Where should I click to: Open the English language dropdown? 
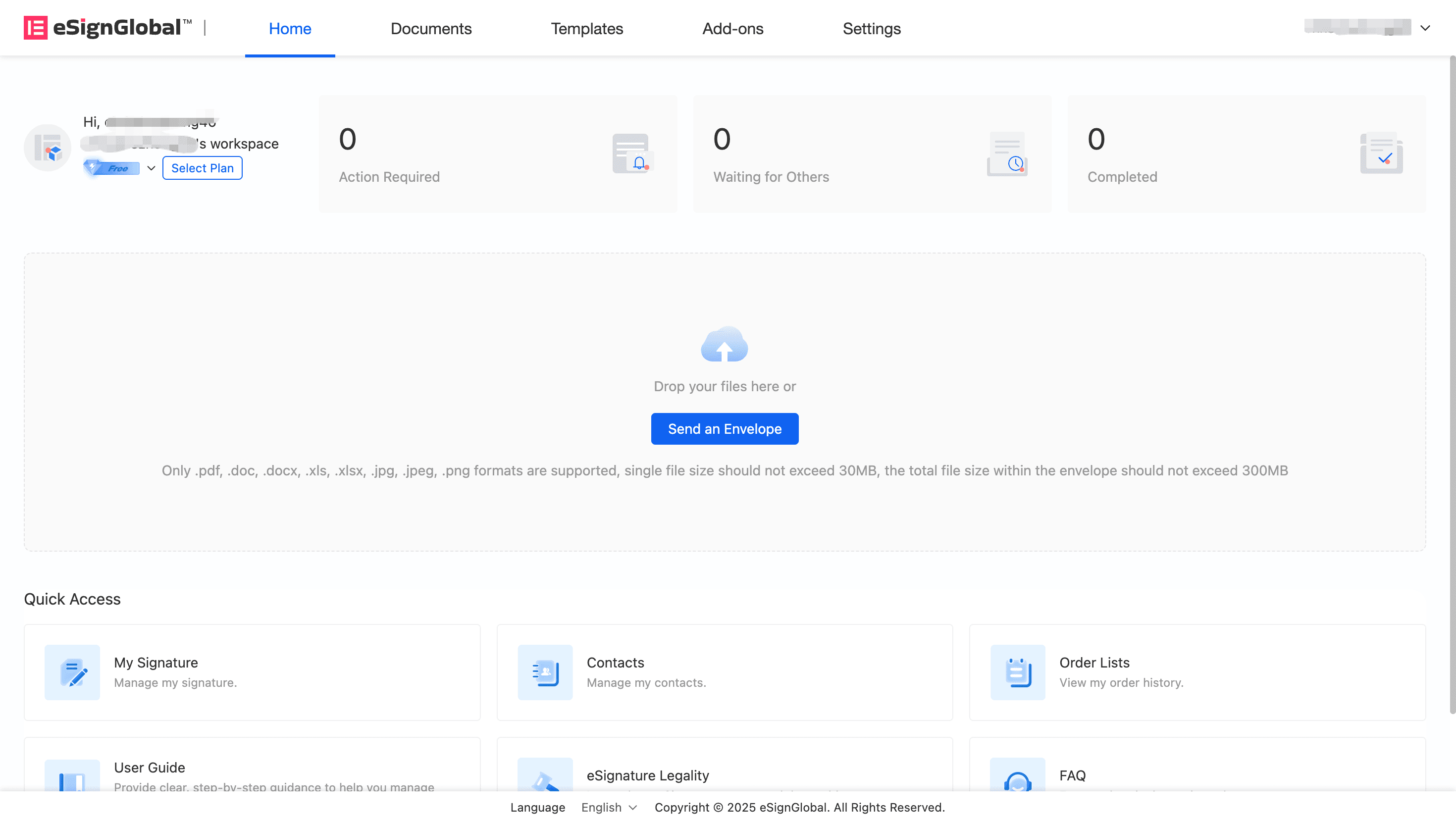tap(609, 807)
